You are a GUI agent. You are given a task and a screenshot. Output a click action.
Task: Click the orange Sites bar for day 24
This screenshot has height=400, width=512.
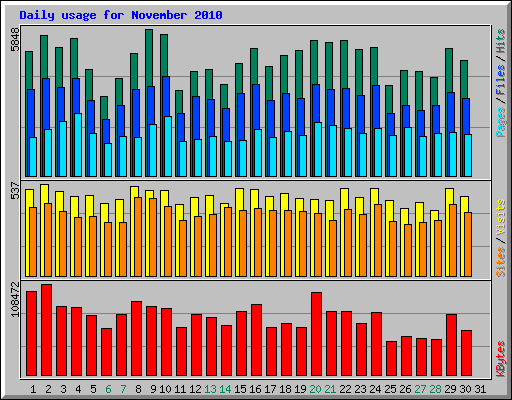click(x=378, y=240)
